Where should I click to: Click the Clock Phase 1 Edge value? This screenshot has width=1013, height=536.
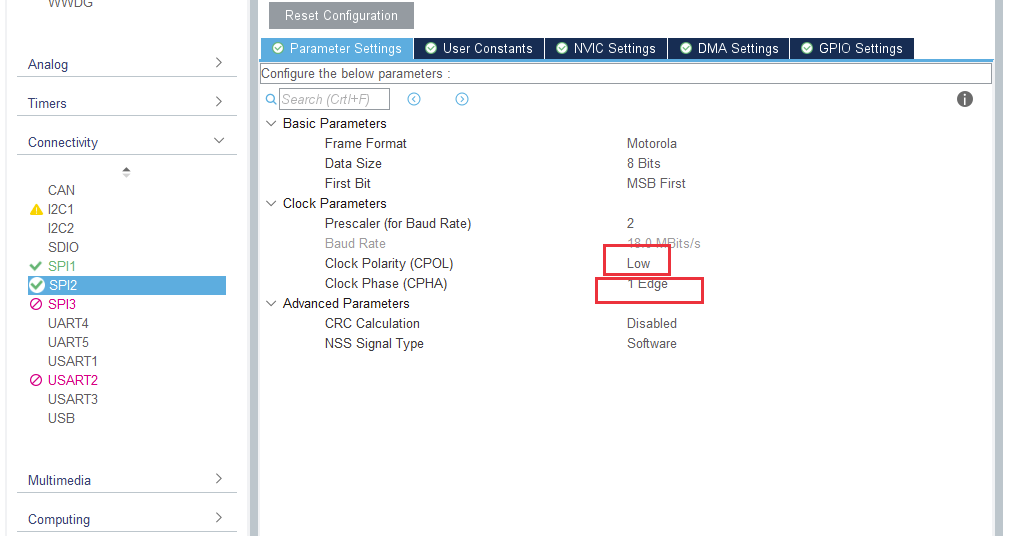coord(647,283)
